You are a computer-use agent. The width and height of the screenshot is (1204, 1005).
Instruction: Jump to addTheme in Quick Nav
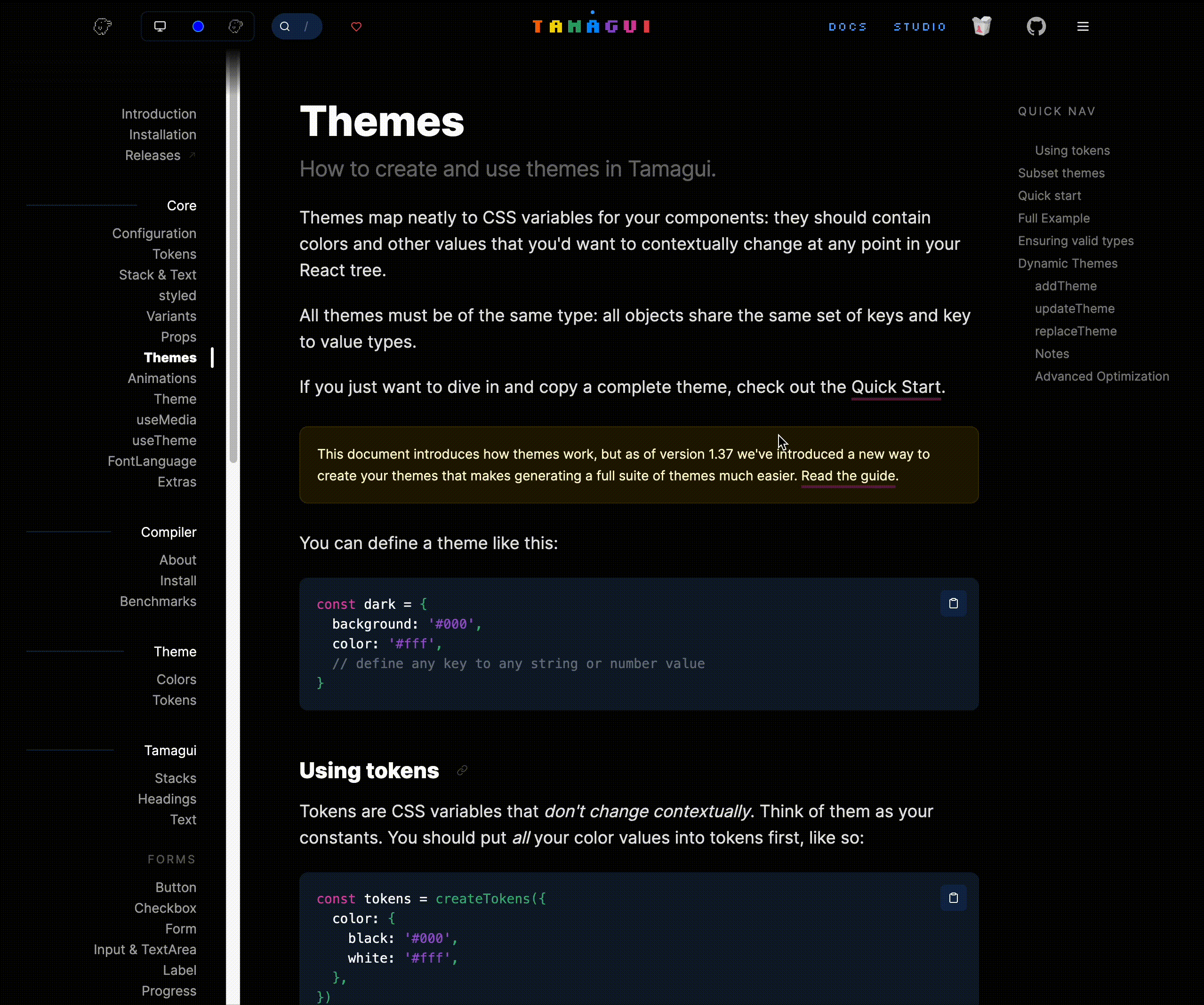[1065, 286]
